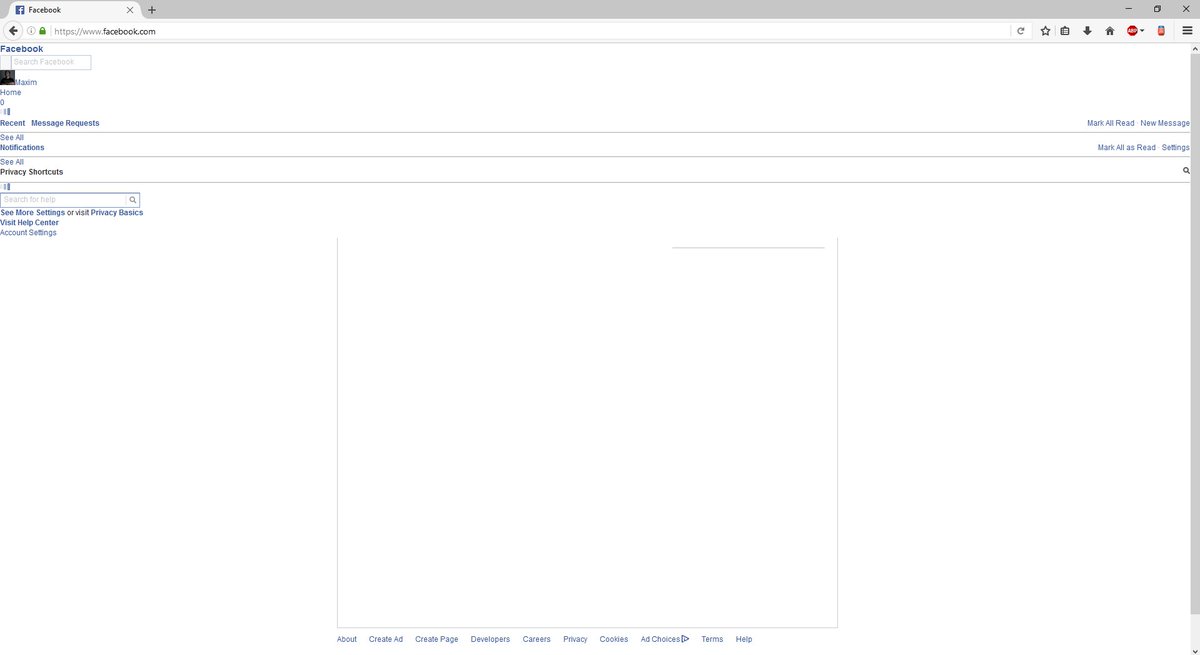
Task: Go to the browser home page icon
Action: click(x=1109, y=31)
